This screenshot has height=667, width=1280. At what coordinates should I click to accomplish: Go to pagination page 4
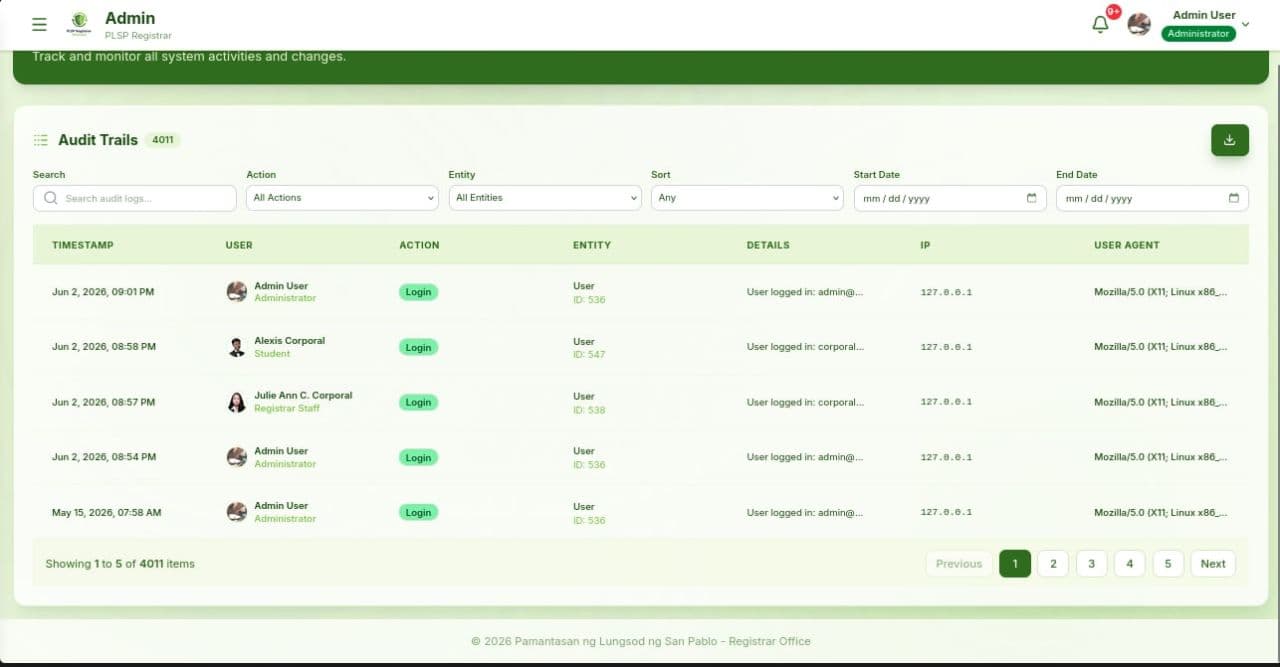(1129, 564)
